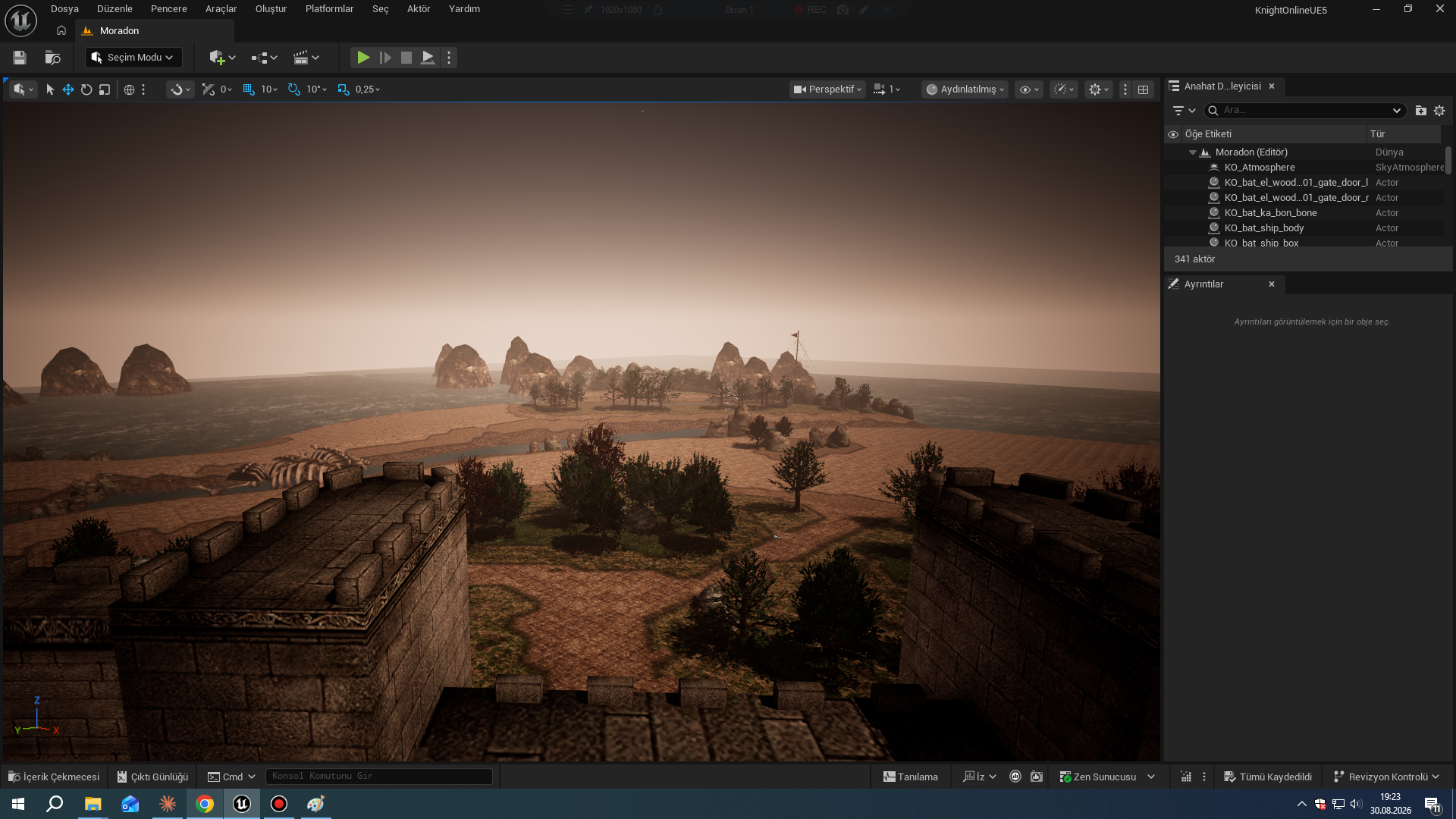Open Chrome from the taskbar
Viewport: 1456px width, 819px height.
205,804
